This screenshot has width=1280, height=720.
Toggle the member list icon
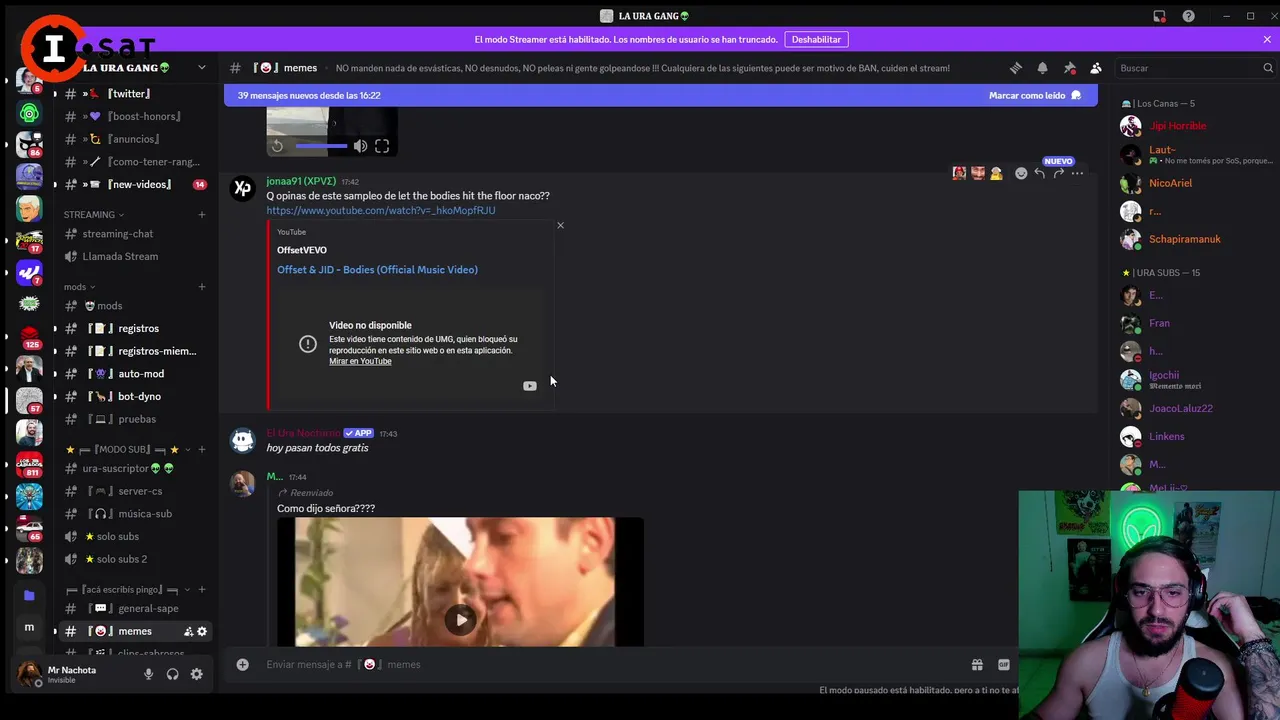click(x=1096, y=68)
